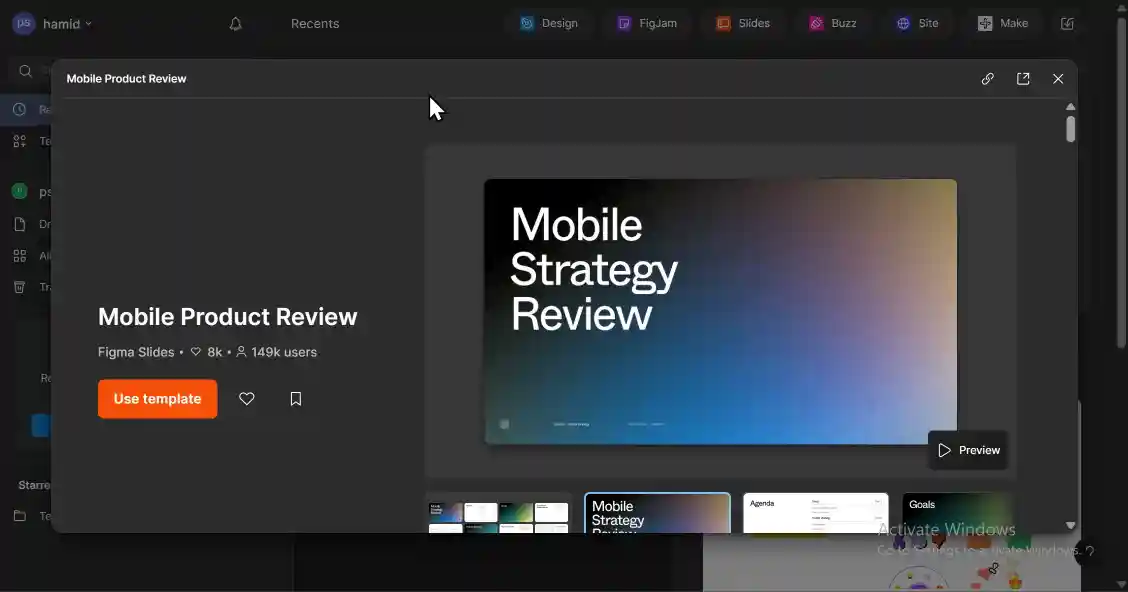The width and height of the screenshot is (1128, 592).
Task: Copy the template link using the link icon
Action: pyautogui.click(x=988, y=78)
